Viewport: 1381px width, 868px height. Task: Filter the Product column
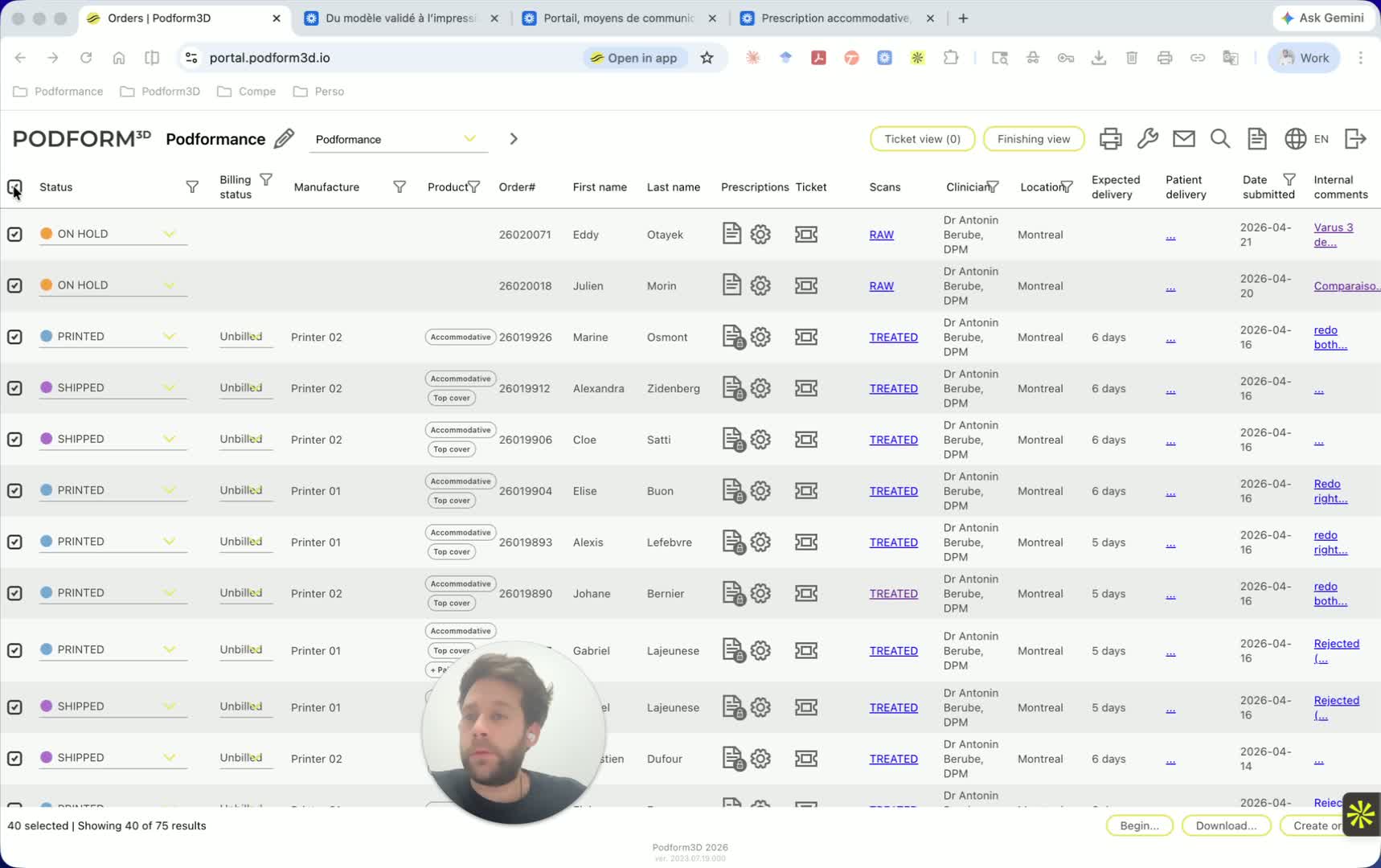coord(474,187)
